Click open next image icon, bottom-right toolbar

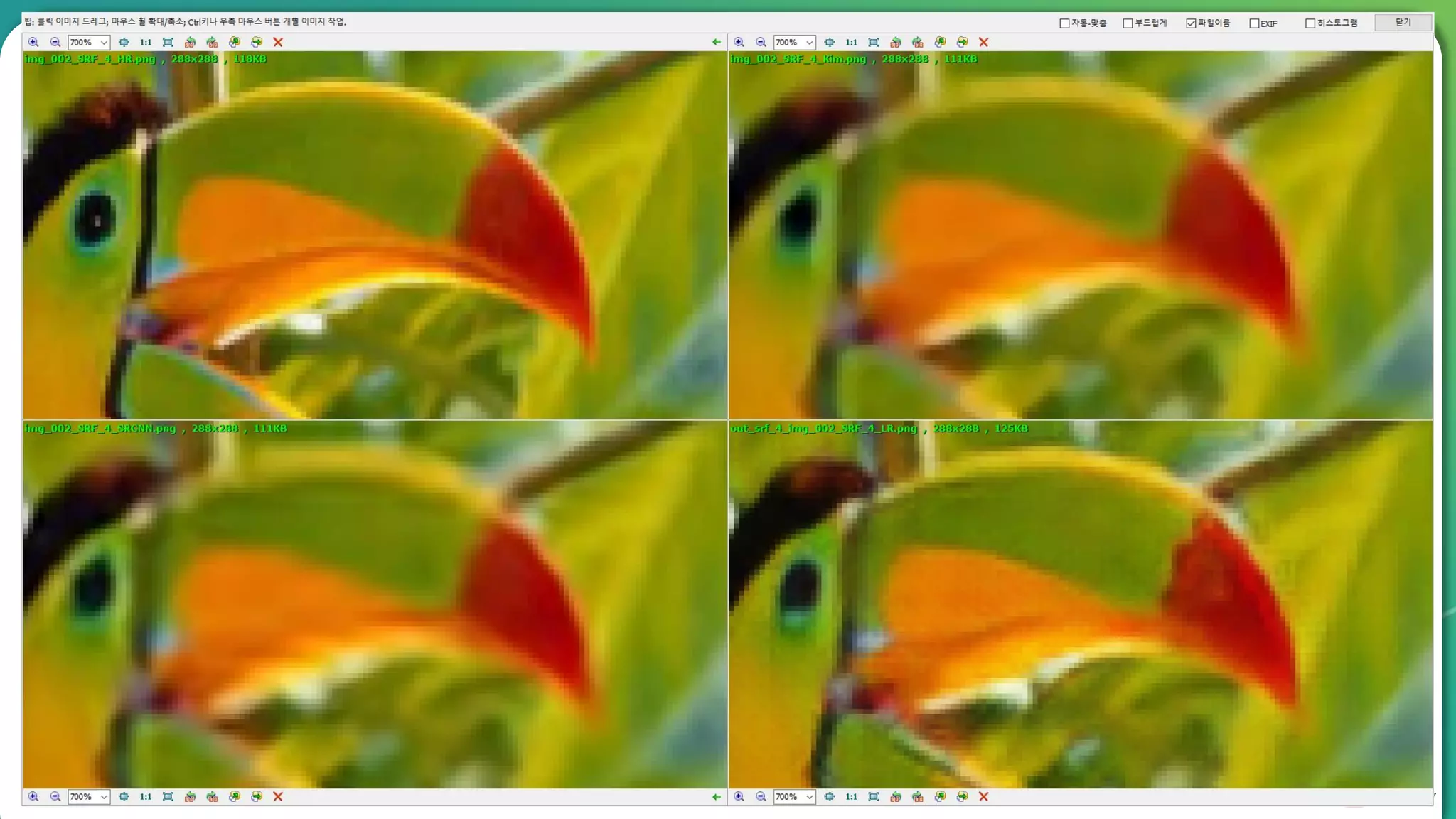pyautogui.click(x=962, y=797)
